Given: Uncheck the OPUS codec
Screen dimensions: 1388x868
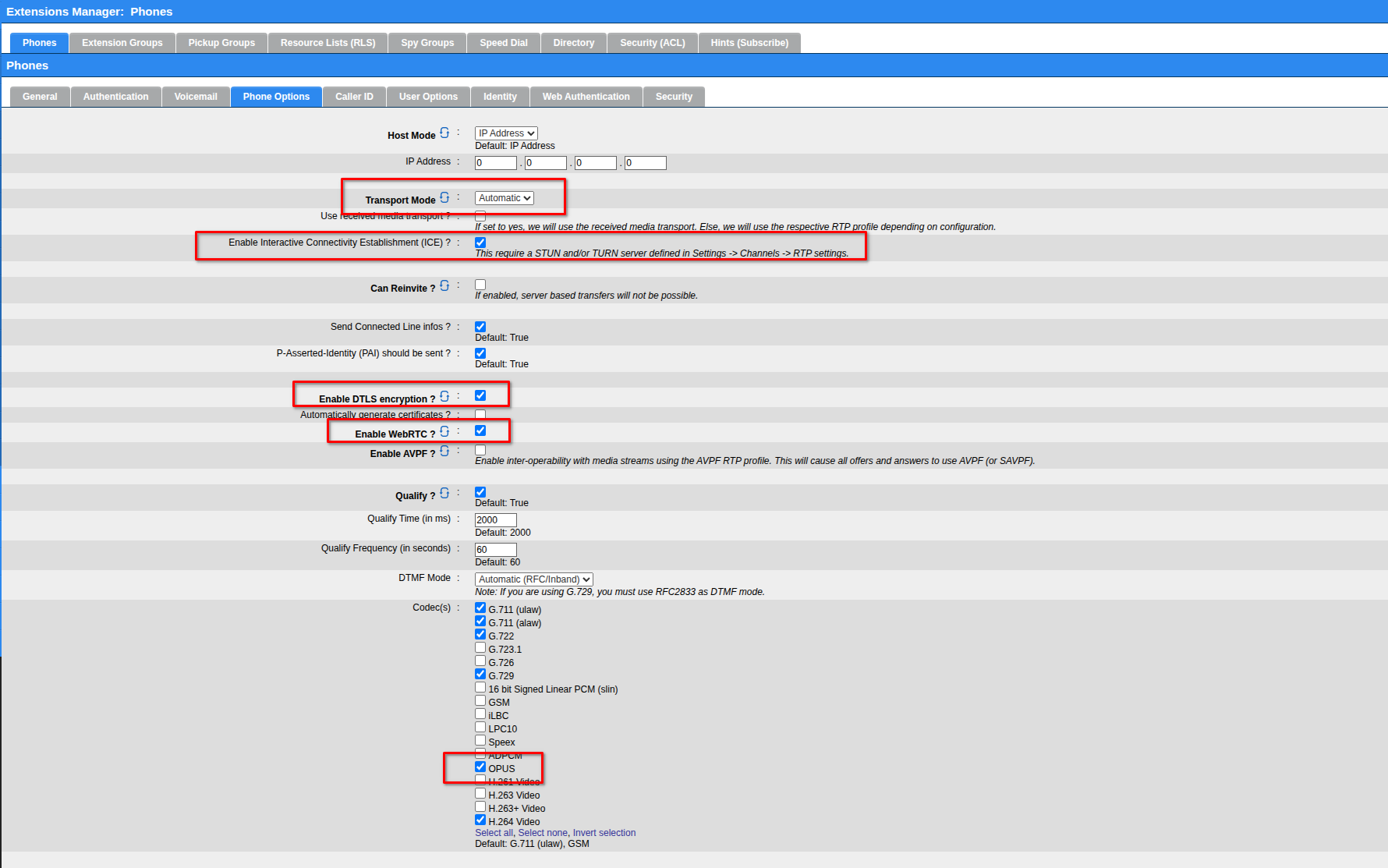Looking at the screenshot, I should tap(480, 767).
